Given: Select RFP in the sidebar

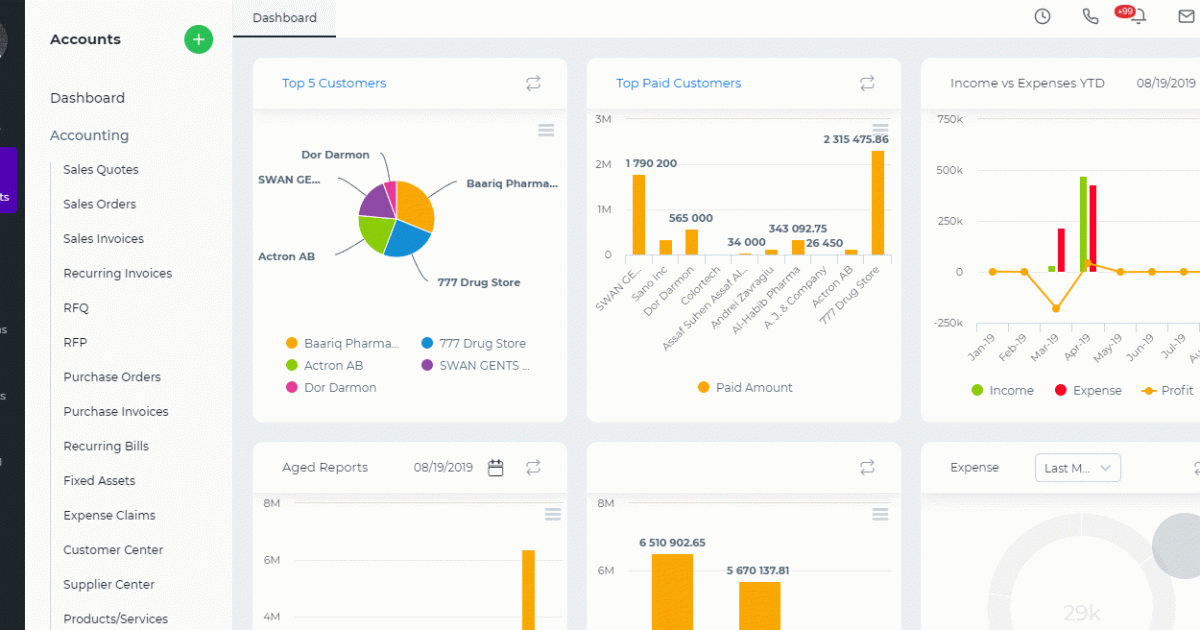Looking at the screenshot, I should (75, 342).
